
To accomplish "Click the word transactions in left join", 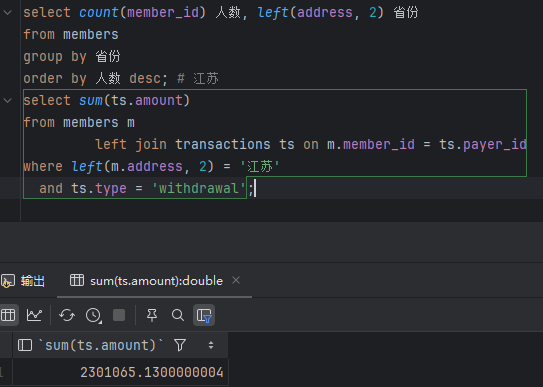I will pos(223,145).
